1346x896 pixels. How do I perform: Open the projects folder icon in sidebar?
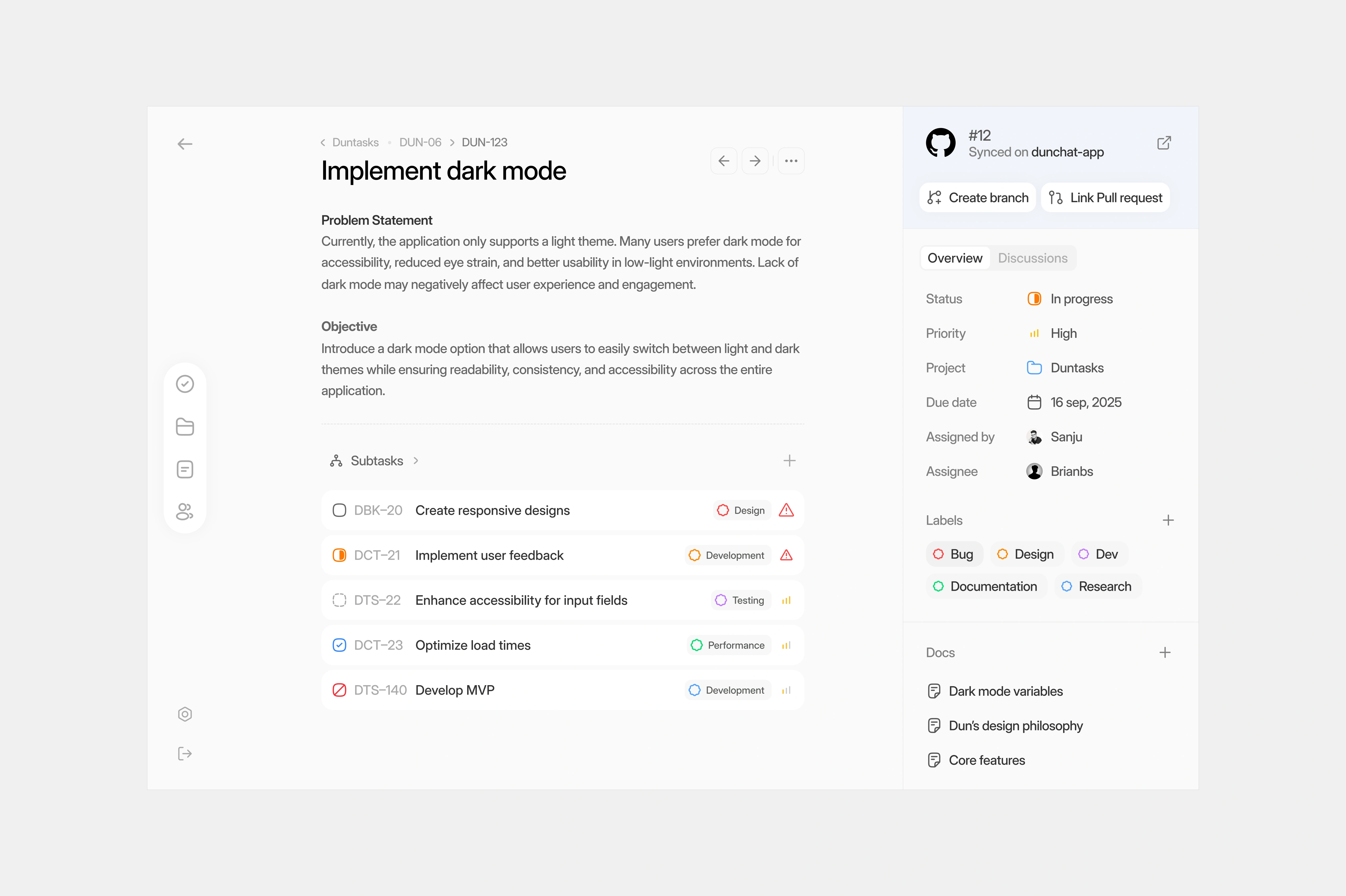(x=185, y=427)
